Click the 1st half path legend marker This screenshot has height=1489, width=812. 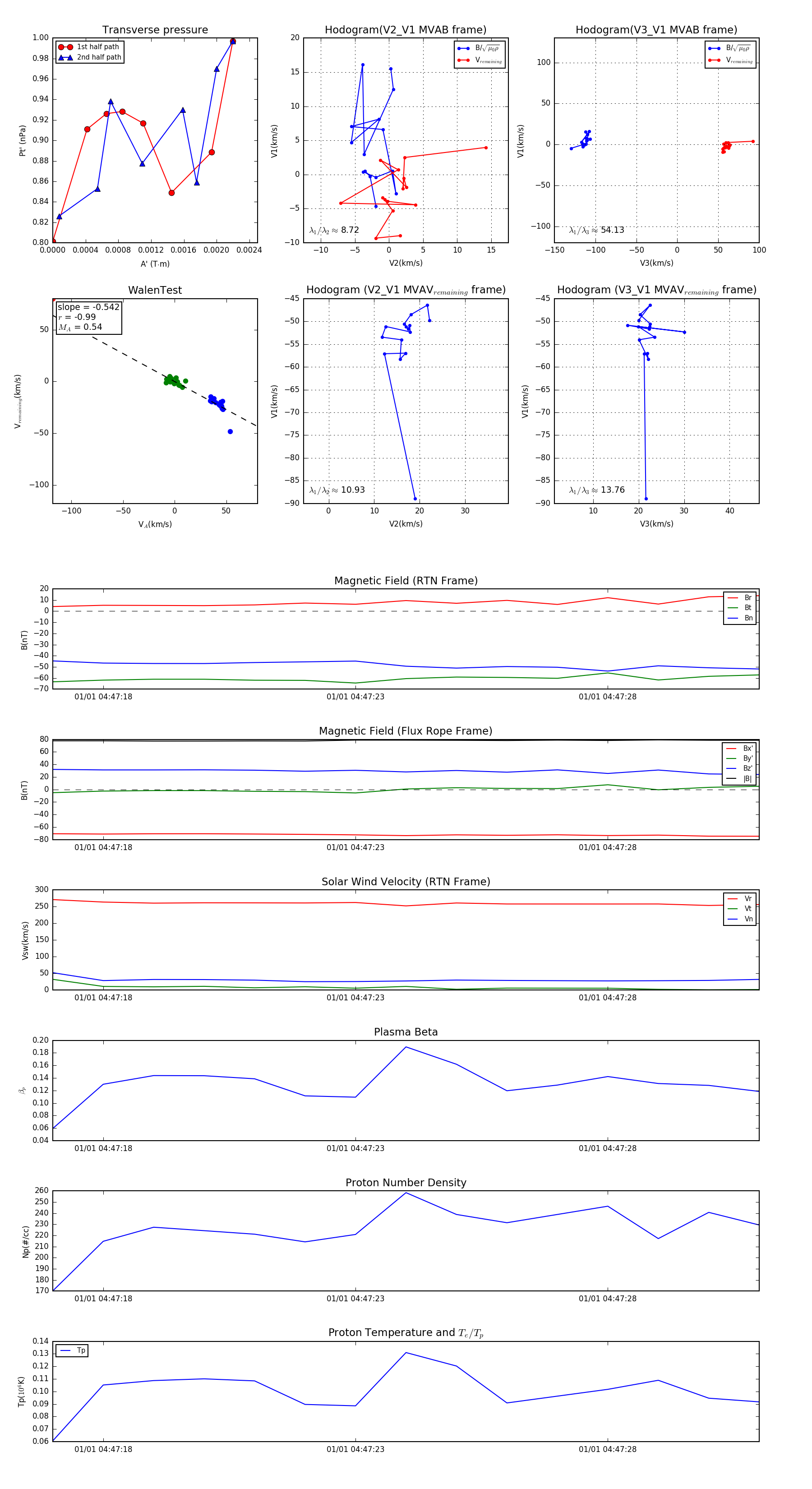[x=65, y=47]
